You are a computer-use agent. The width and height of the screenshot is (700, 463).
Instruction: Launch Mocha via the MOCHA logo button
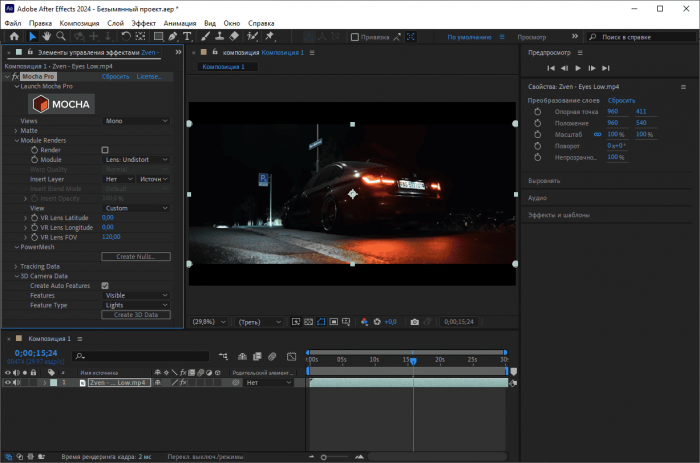pyautogui.click(x=61, y=104)
